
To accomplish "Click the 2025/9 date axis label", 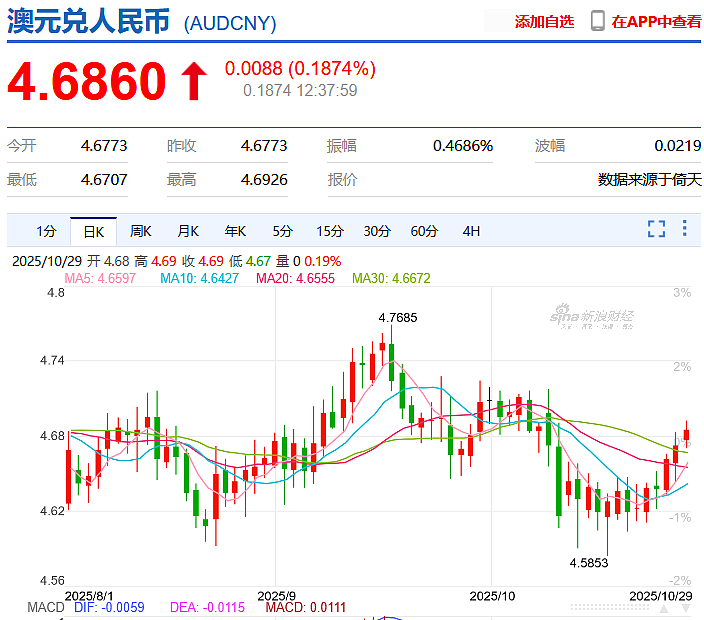I will point(277,596).
